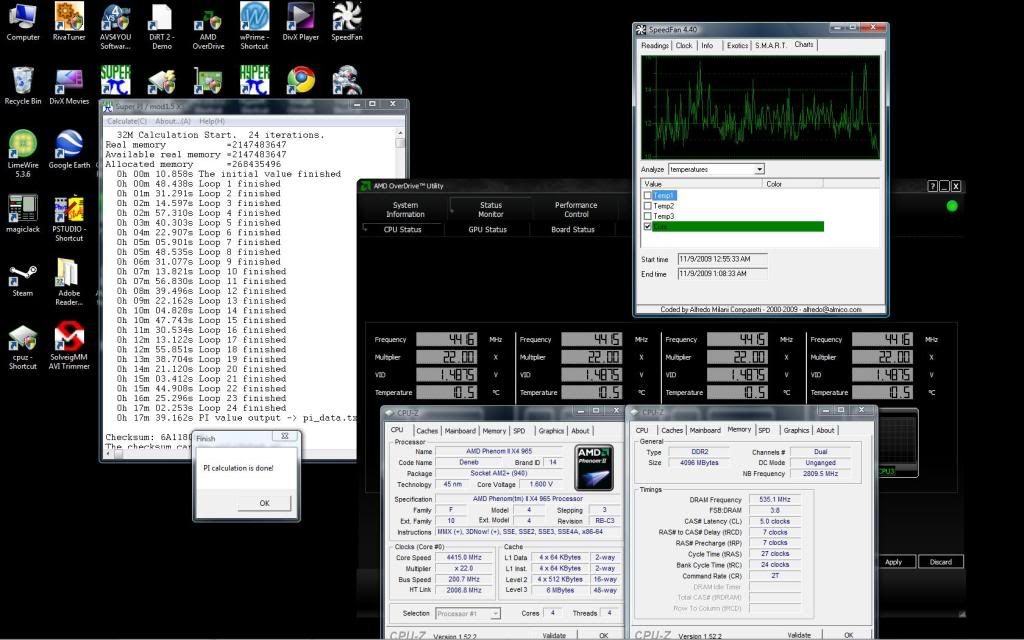The image size is (1024, 640).
Task: Enable the Temp1 checkbox in SpeedFan
Action: click(648, 195)
